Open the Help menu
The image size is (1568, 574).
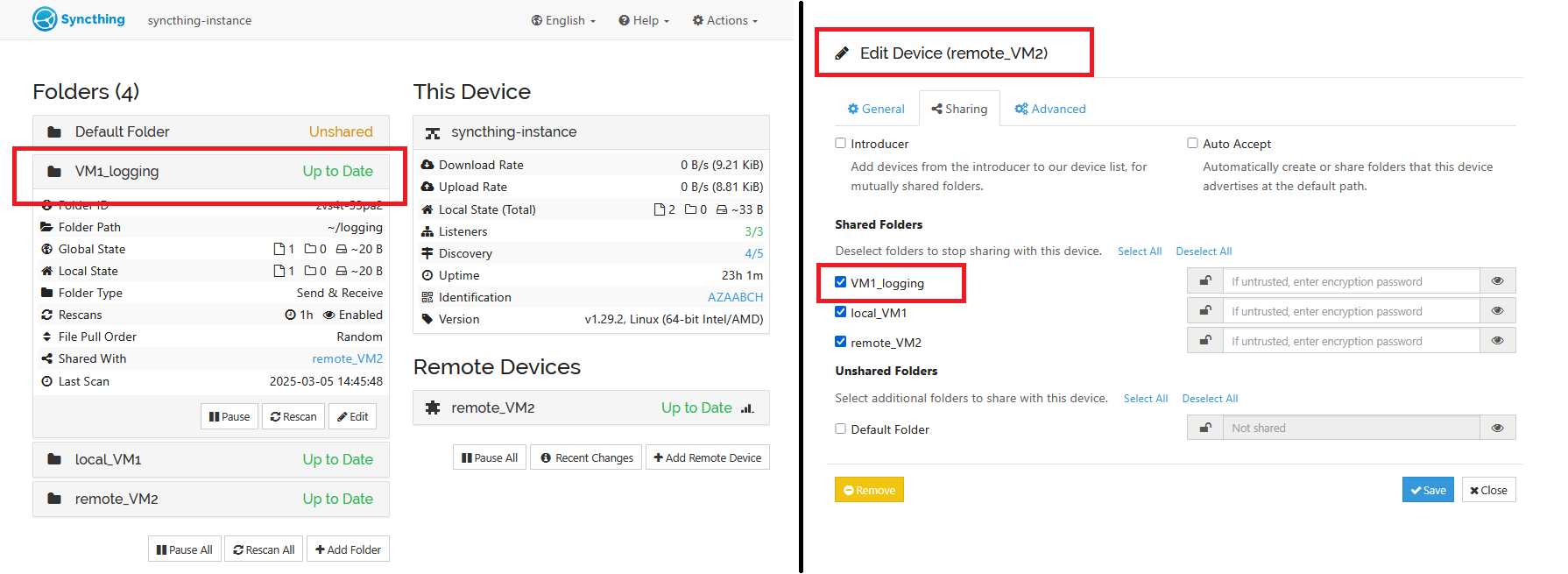click(644, 20)
